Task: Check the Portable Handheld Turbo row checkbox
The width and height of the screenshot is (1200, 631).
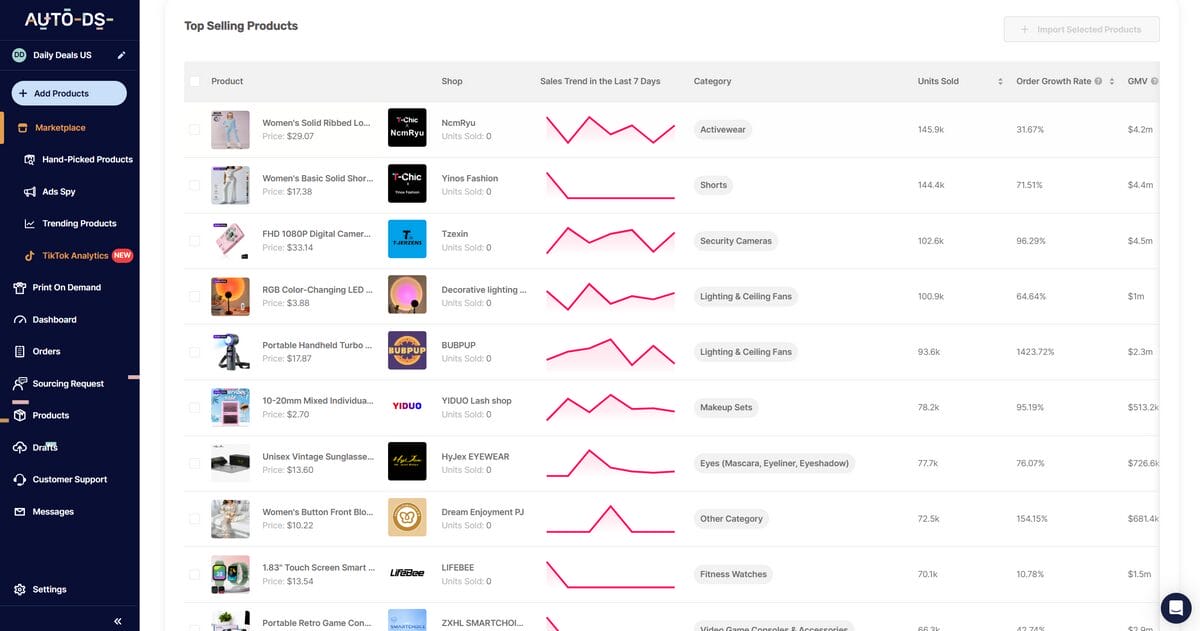Action: tap(194, 351)
